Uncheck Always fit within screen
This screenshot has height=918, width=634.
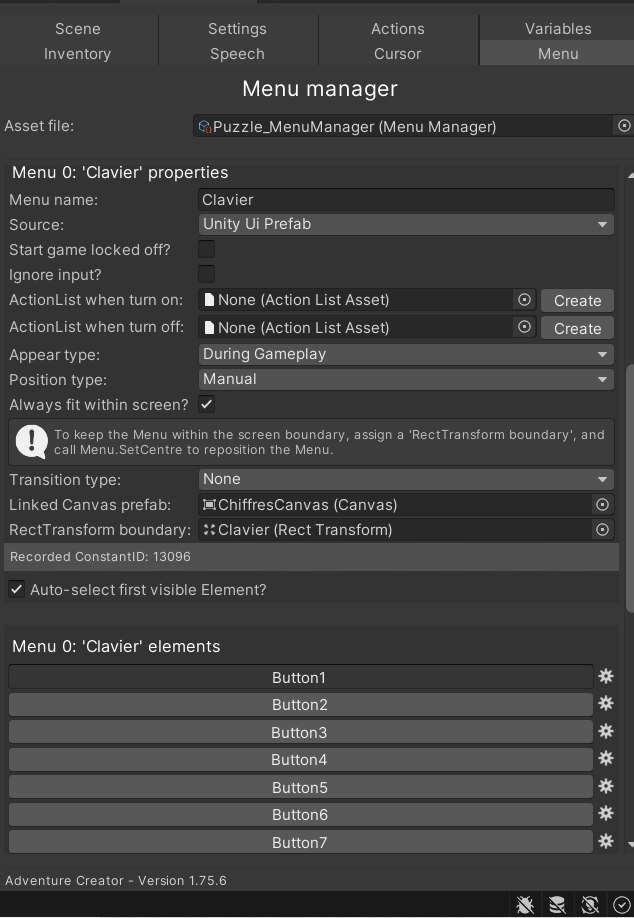tap(206, 404)
